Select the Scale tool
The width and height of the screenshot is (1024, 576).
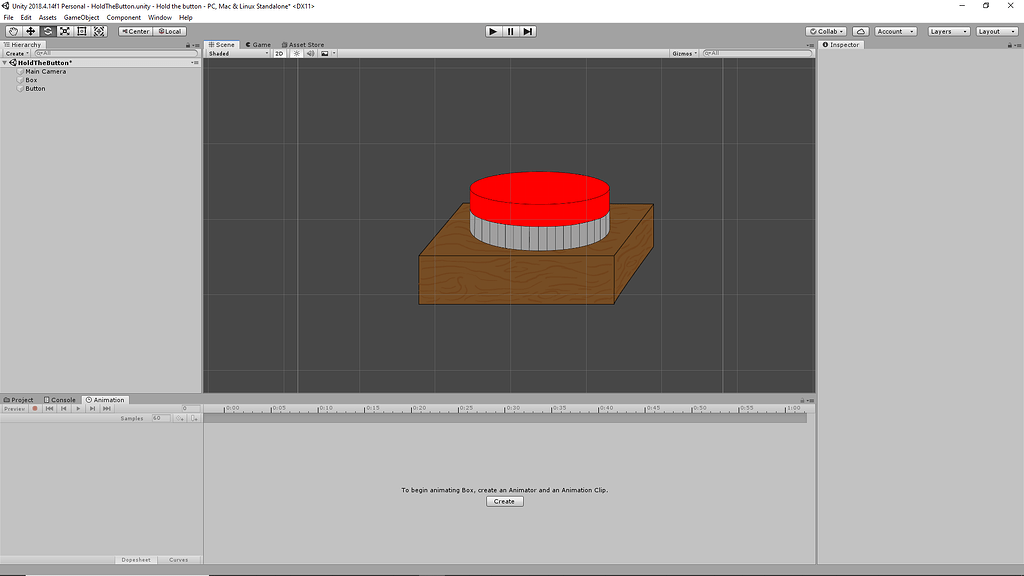coord(64,31)
